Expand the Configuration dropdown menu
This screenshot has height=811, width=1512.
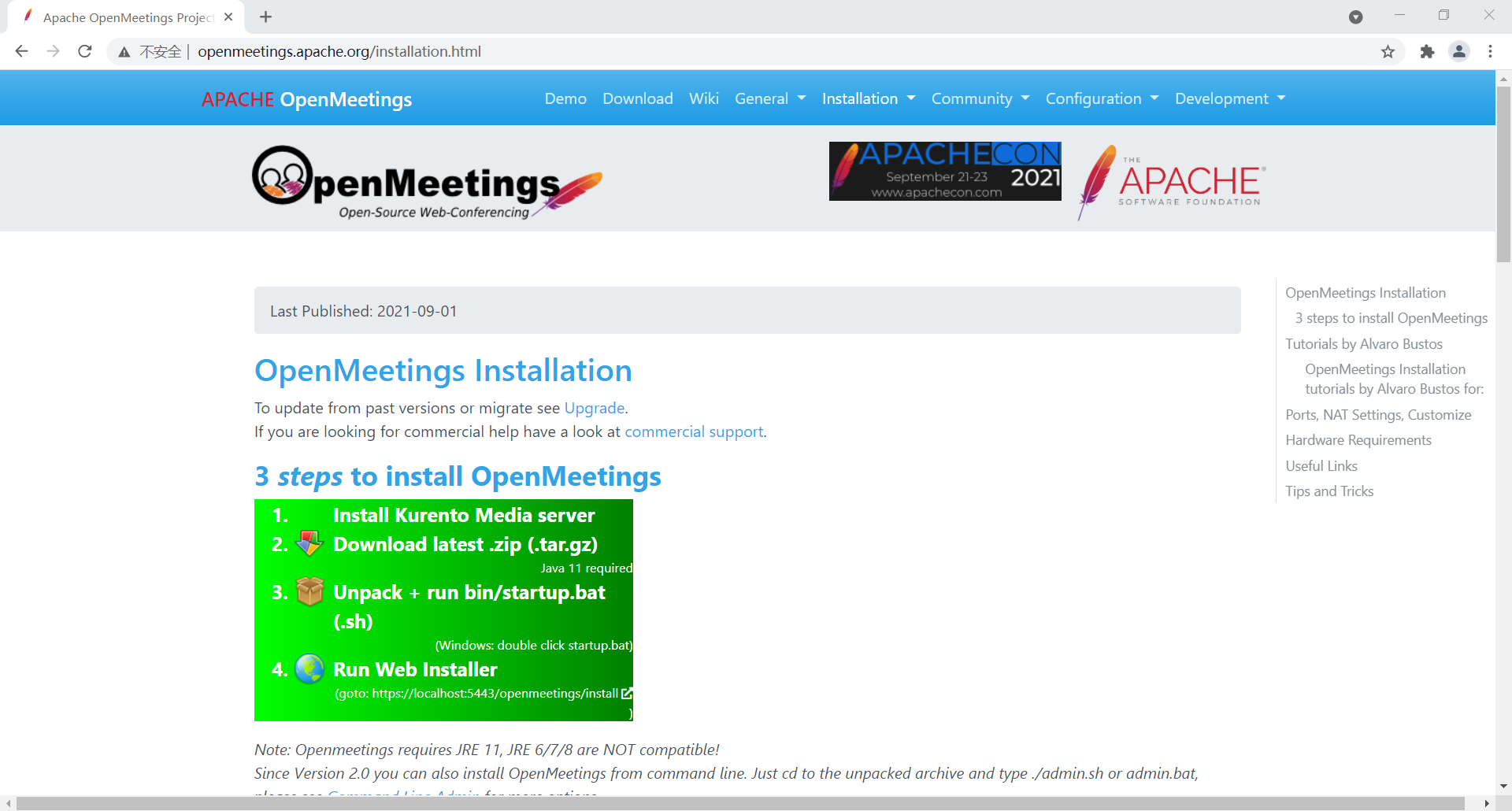click(x=1102, y=98)
